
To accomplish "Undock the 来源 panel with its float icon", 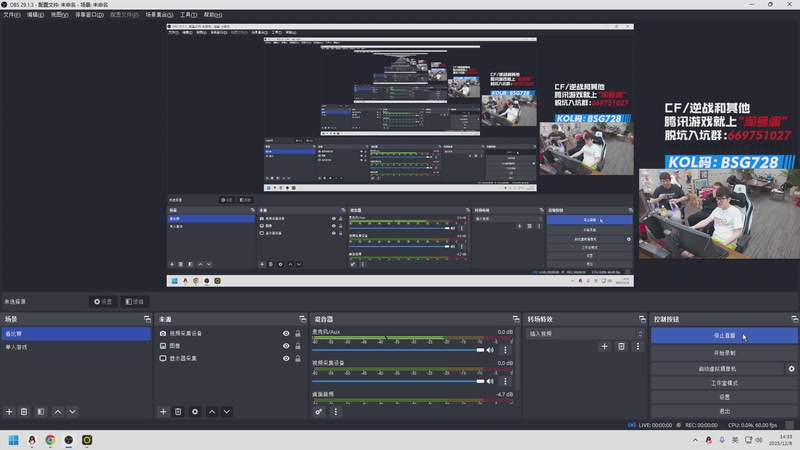I will pos(303,319).
